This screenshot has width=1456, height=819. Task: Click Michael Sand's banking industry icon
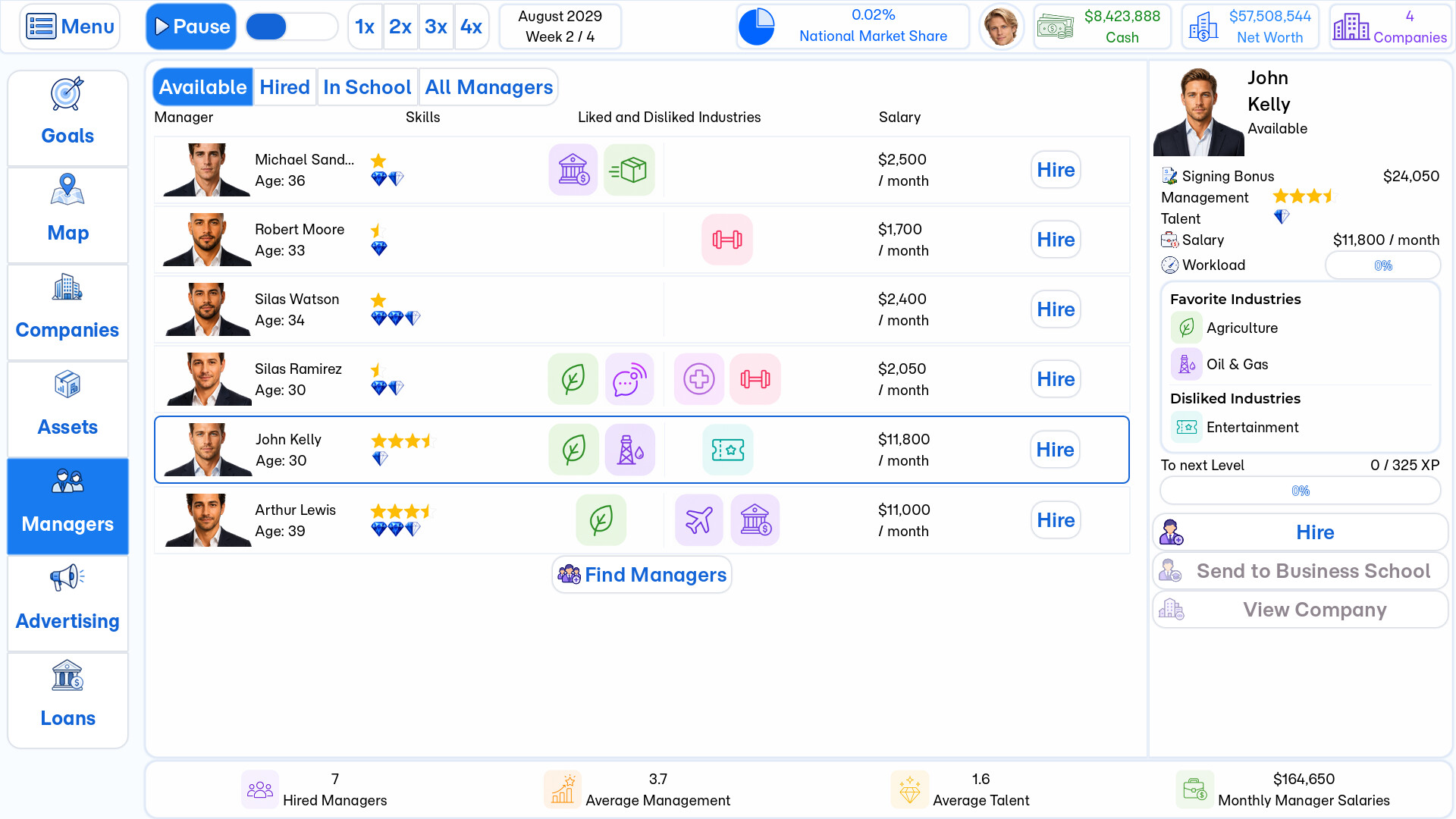pos(573,170)
